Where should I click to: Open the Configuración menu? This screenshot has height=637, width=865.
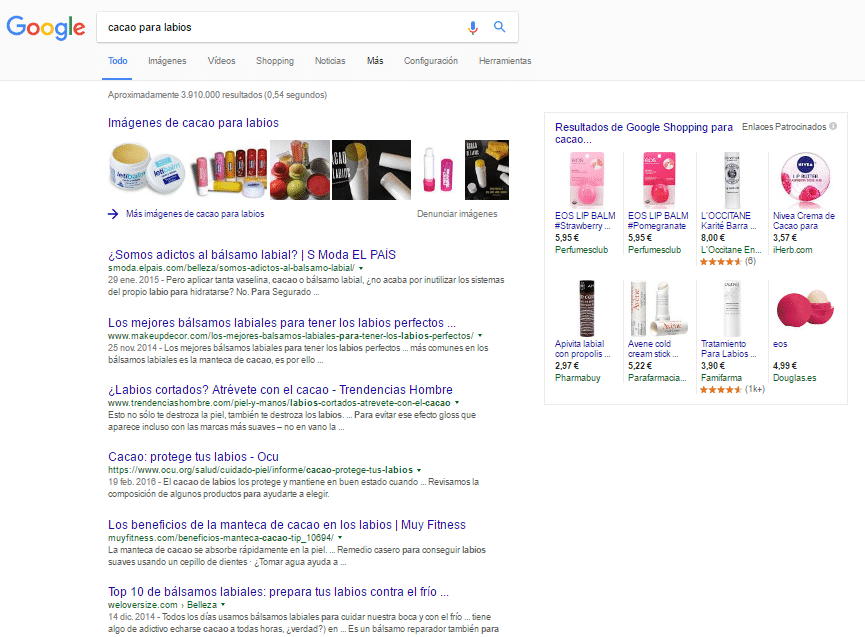(431, 61)
